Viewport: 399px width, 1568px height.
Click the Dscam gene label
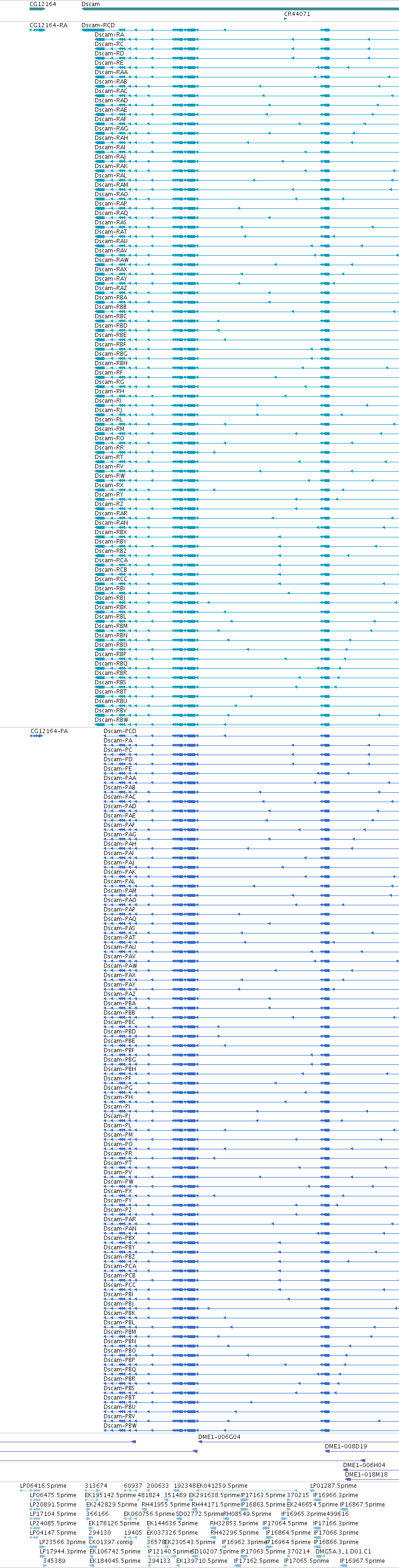(90, 4)
